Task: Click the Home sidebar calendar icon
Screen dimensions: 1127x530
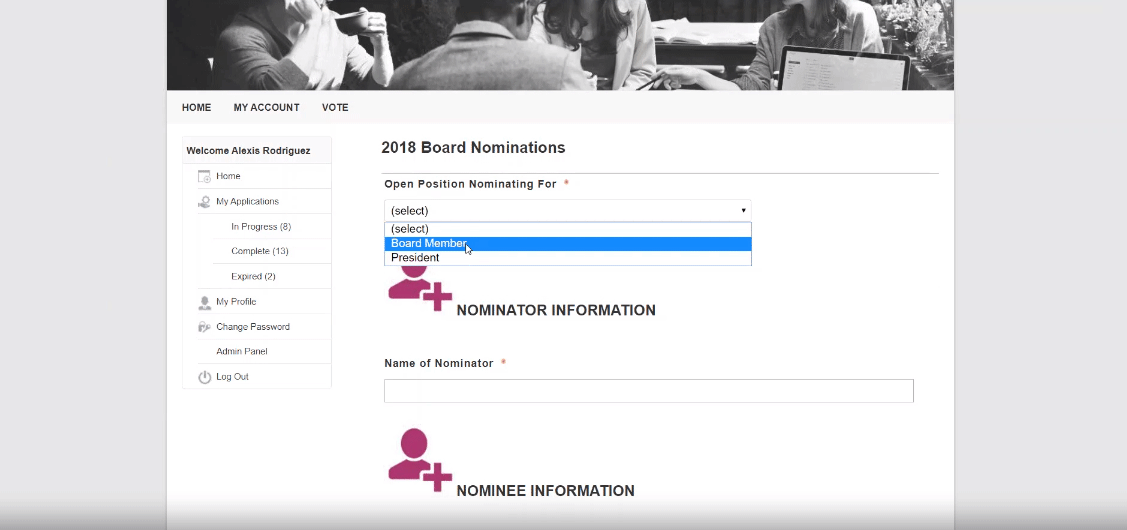Action: [x=204, y=176]
